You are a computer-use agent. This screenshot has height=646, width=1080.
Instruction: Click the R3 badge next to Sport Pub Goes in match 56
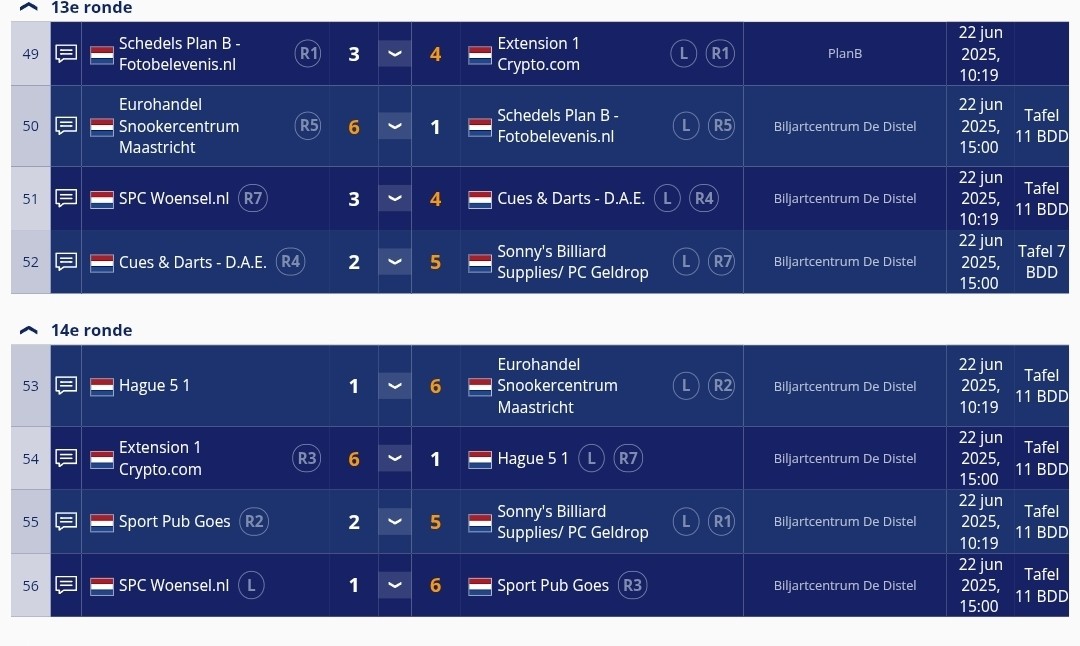click(632, 585)
